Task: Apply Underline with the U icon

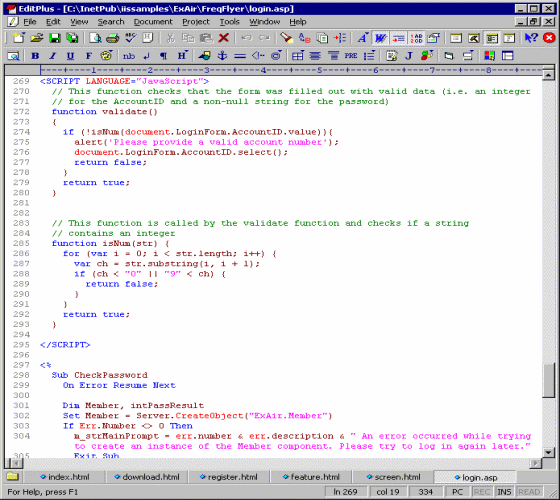Action: [x=70, y=56]
